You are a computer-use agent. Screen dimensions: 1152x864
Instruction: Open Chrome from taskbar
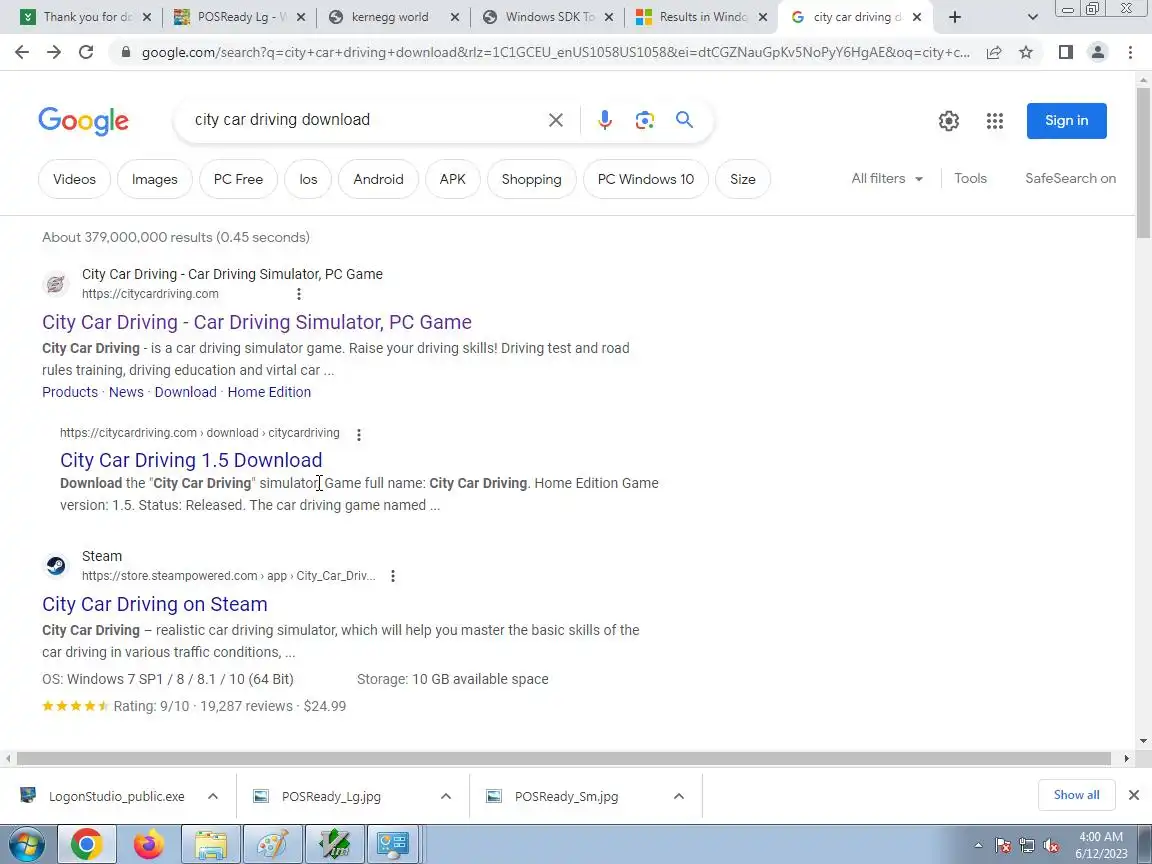point(87,844)
